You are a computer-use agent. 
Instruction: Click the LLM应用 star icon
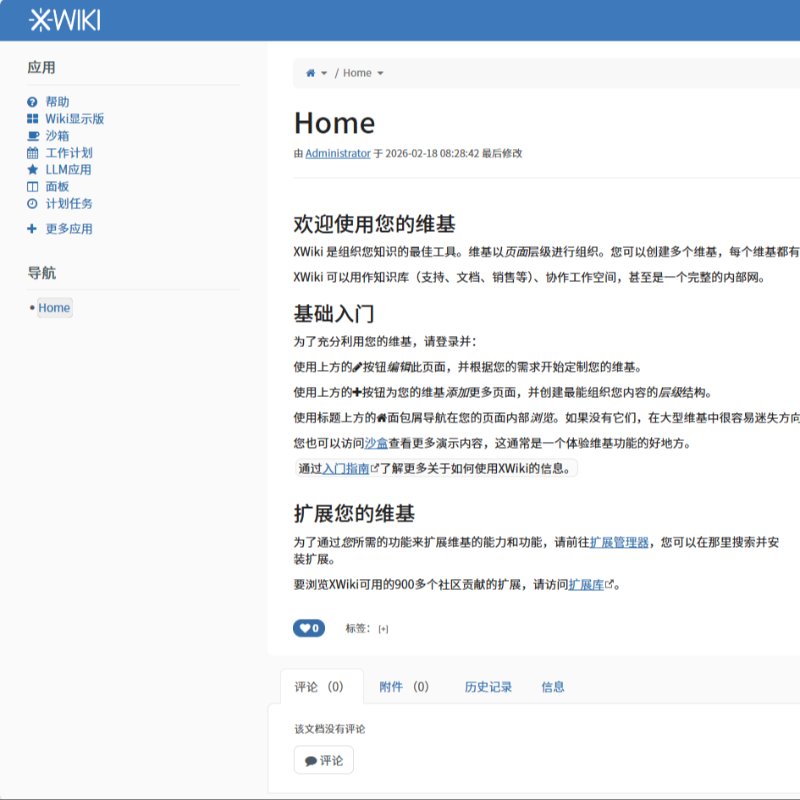(x=32, y=169)
